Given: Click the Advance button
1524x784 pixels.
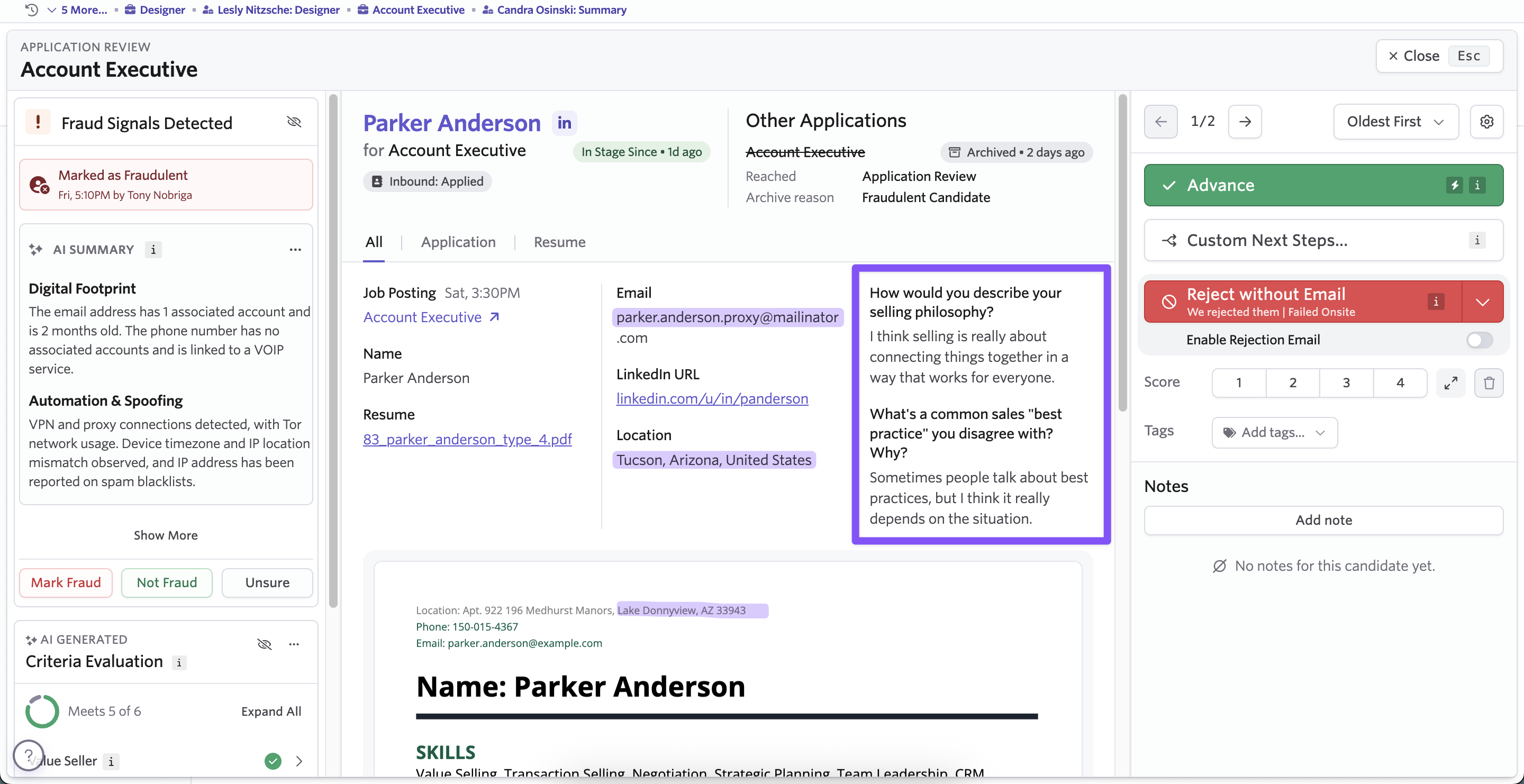Looking at the screenshot, I should click(x=1323, y=185).
